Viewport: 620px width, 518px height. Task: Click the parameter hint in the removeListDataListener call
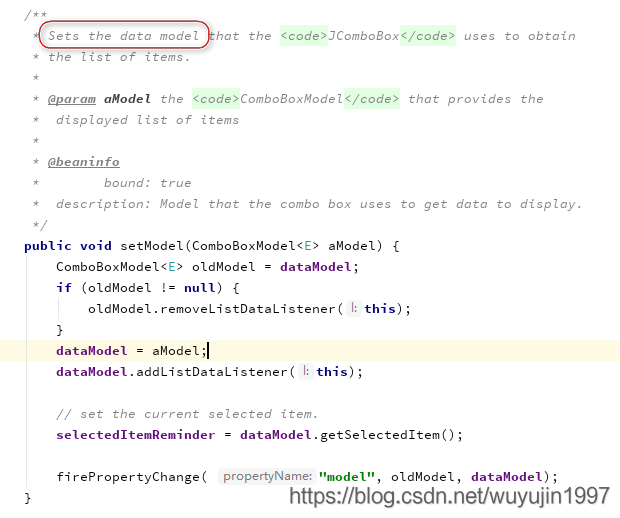[x=354, y=308]
